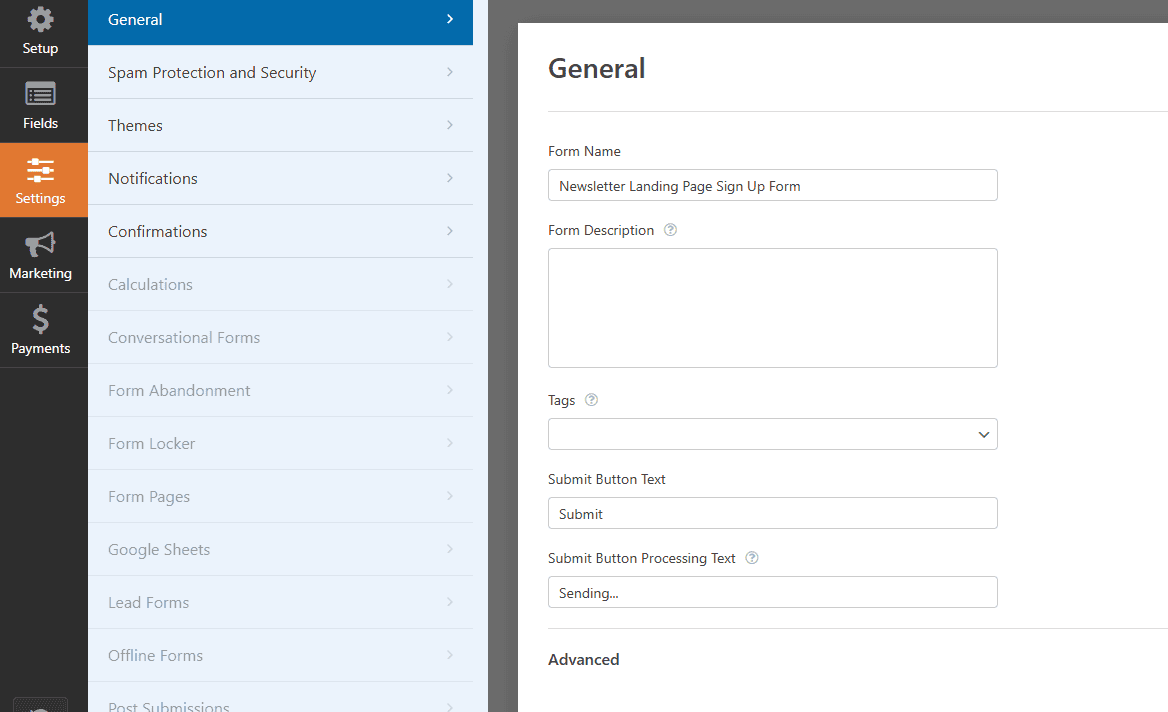Open the Calculations section
This screenshot has height=712, width=1168.
[280, 285]
